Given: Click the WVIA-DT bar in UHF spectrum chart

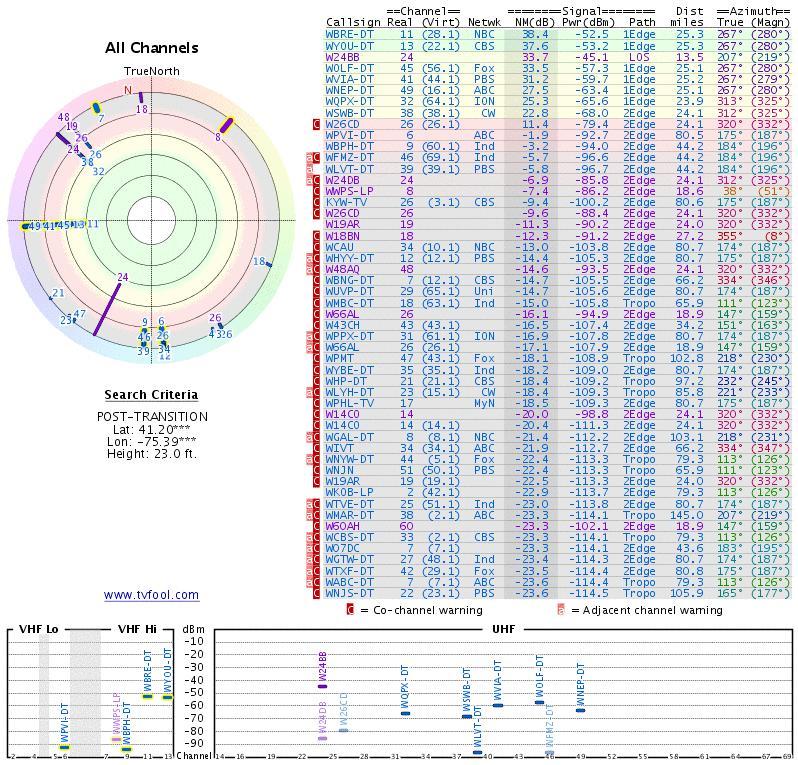Looking at the screenshot, I should tap(498, 705).
